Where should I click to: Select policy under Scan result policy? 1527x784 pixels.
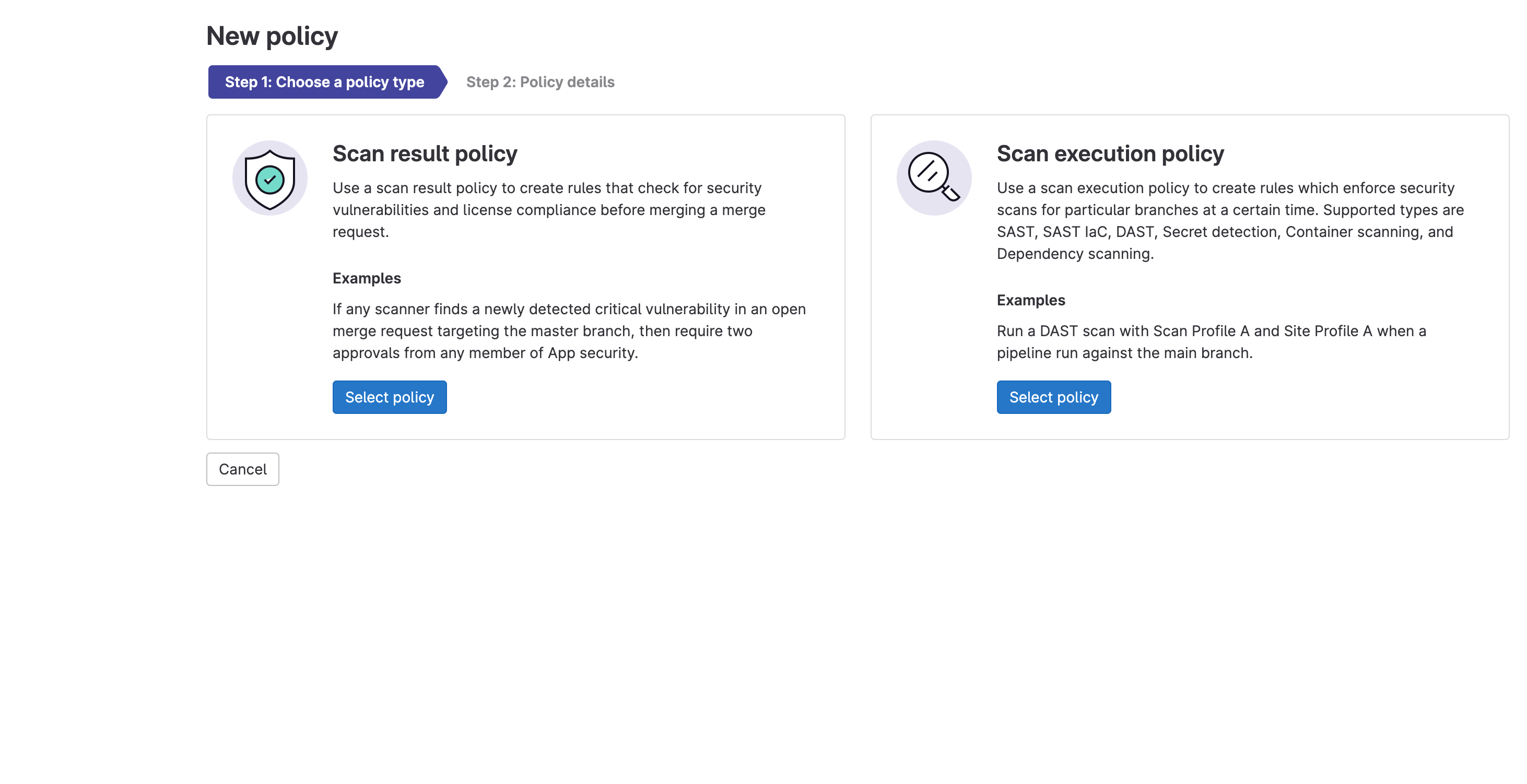coord(390,397)
